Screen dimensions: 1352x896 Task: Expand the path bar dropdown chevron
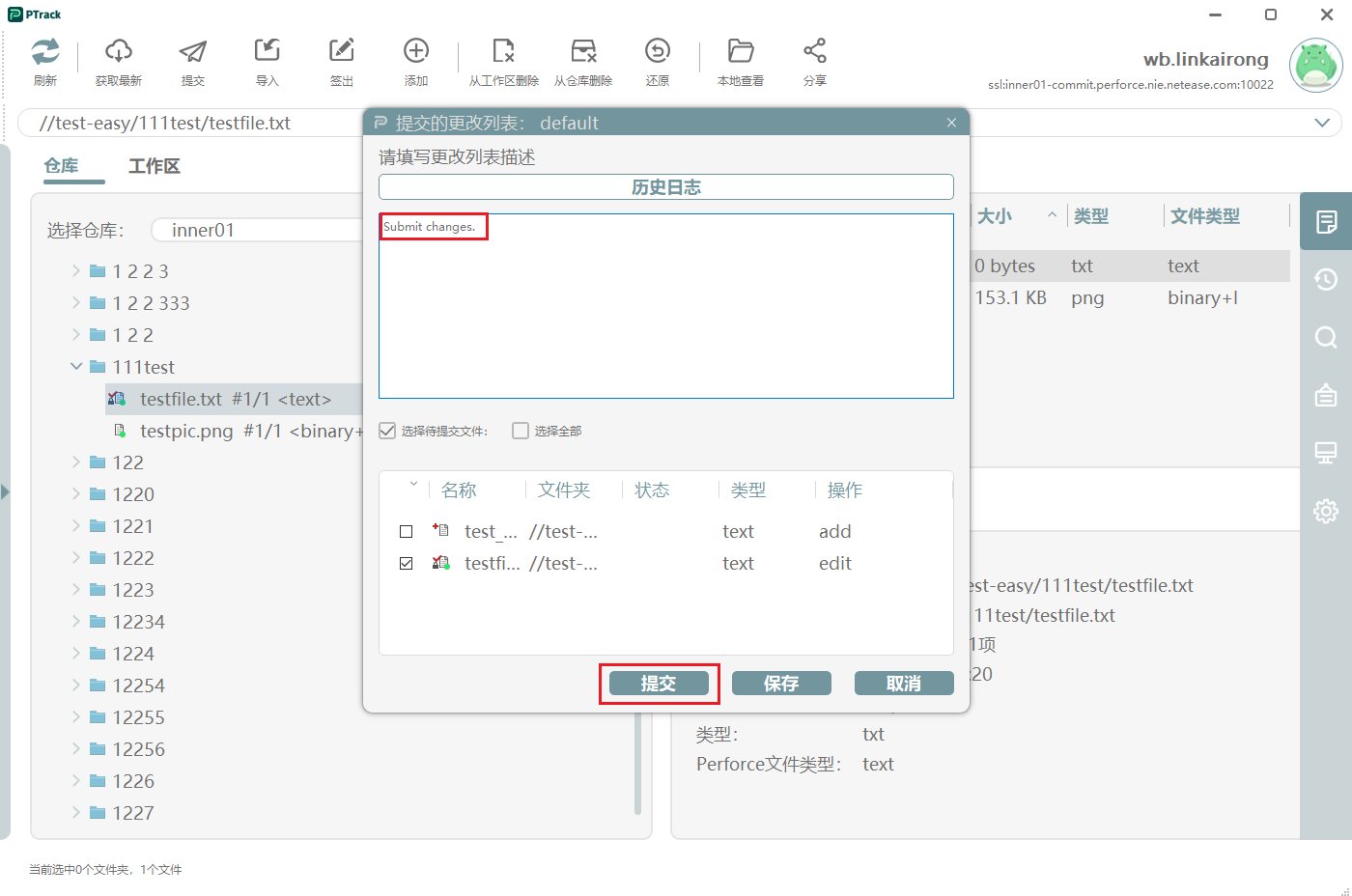click(x=1322, y=123)
